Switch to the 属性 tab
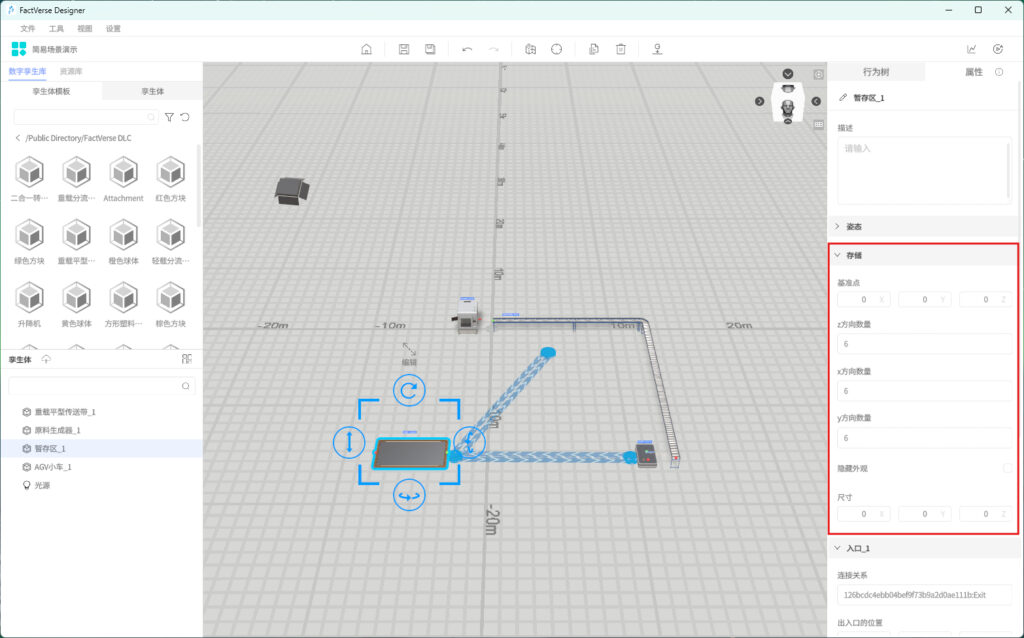1024x638 pixels. click(x=974, y=72)
